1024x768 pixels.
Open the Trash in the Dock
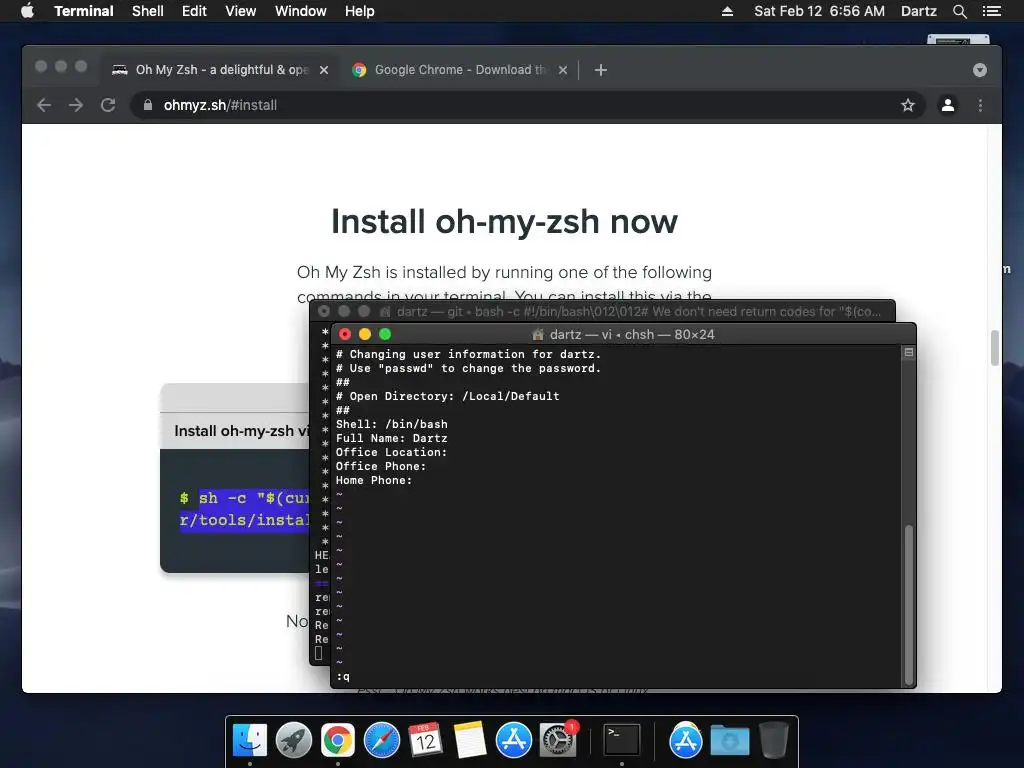point(774,740)
